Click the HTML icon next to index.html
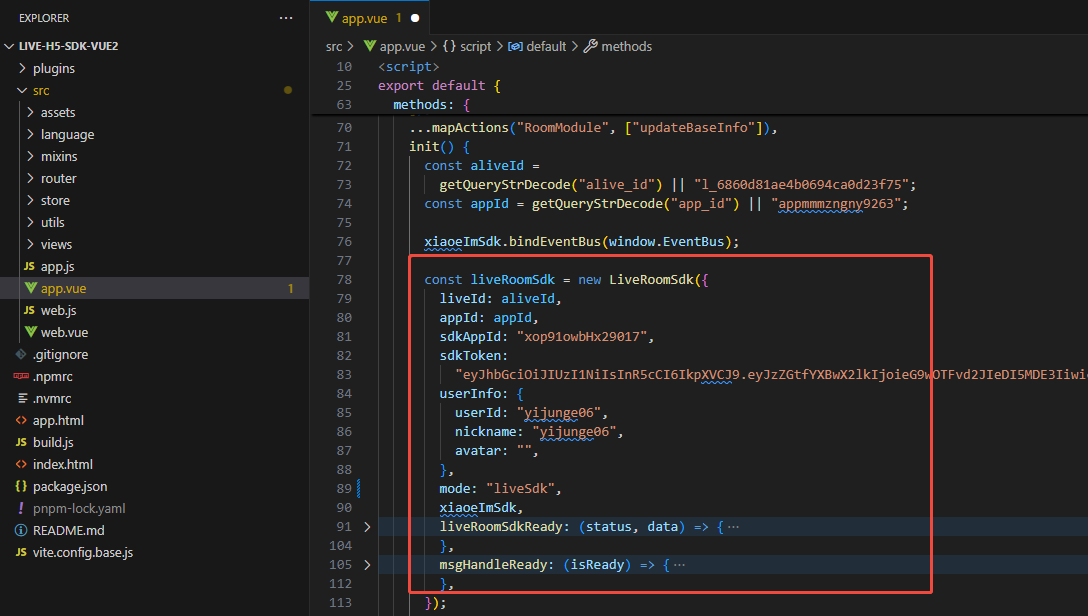The height and width of the screenshot is (616, 1088). coord(21,464)
